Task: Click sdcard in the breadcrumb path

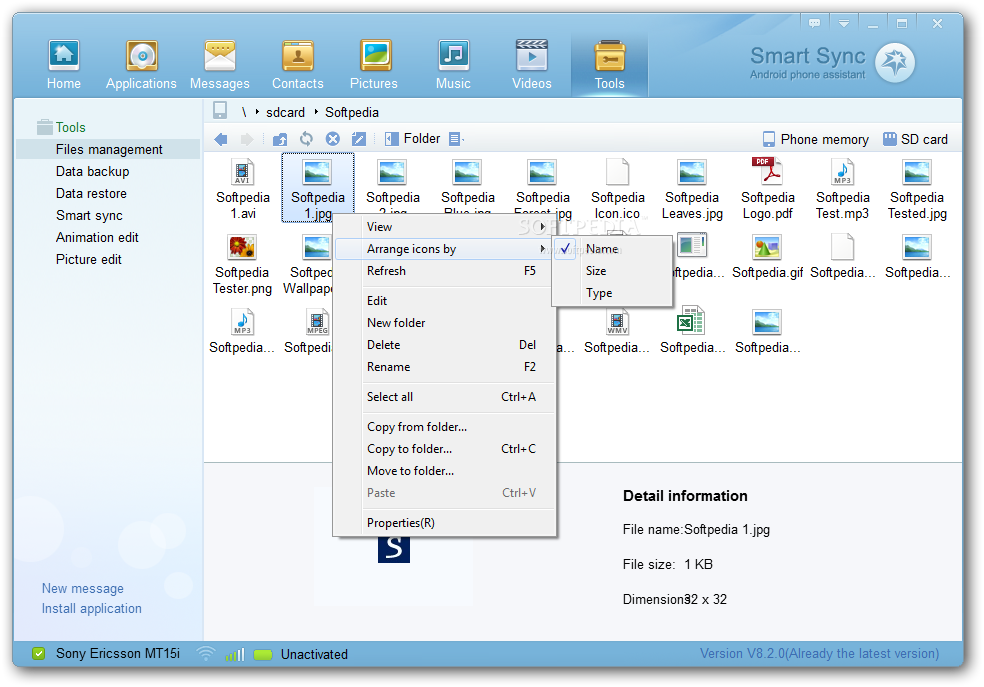Action: [x=286, y=112]
